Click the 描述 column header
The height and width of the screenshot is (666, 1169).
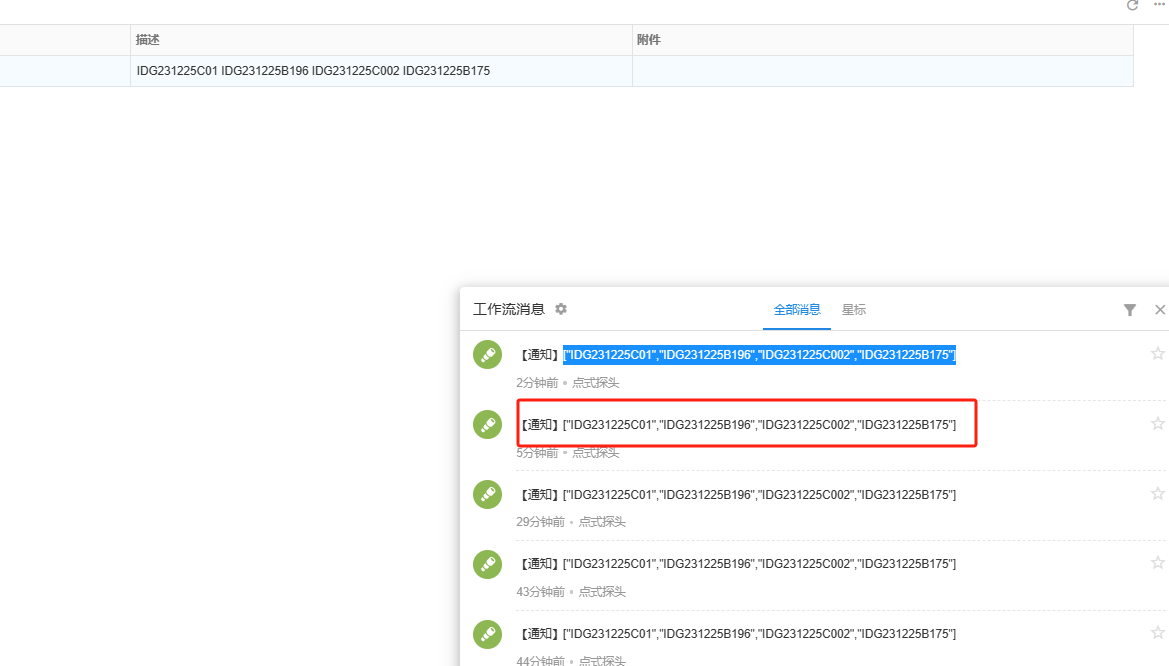click(381, 40)
